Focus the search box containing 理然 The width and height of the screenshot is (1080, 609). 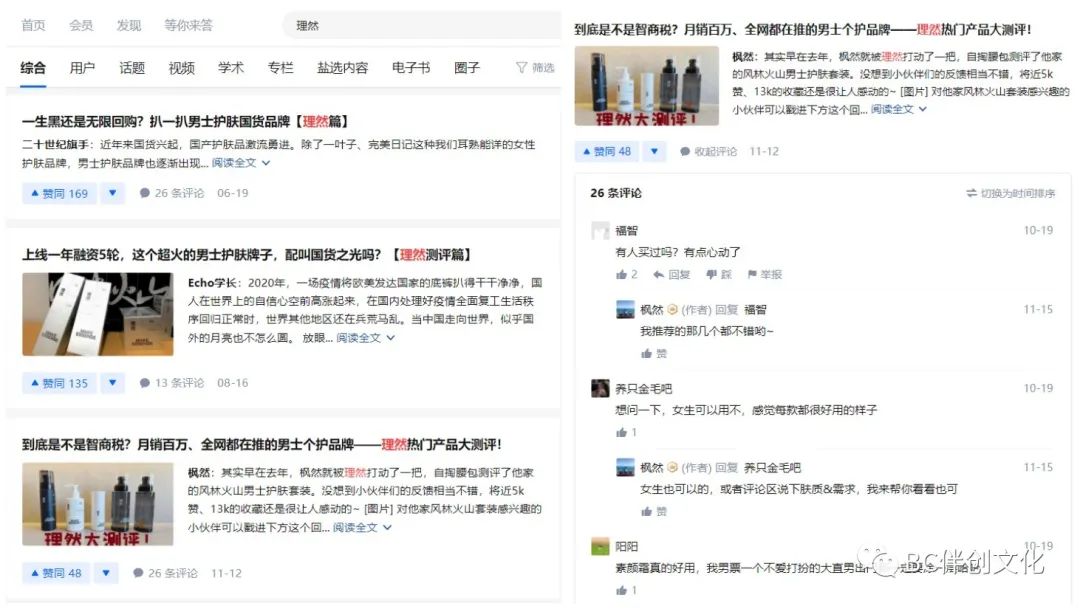(x=422, y=25)
